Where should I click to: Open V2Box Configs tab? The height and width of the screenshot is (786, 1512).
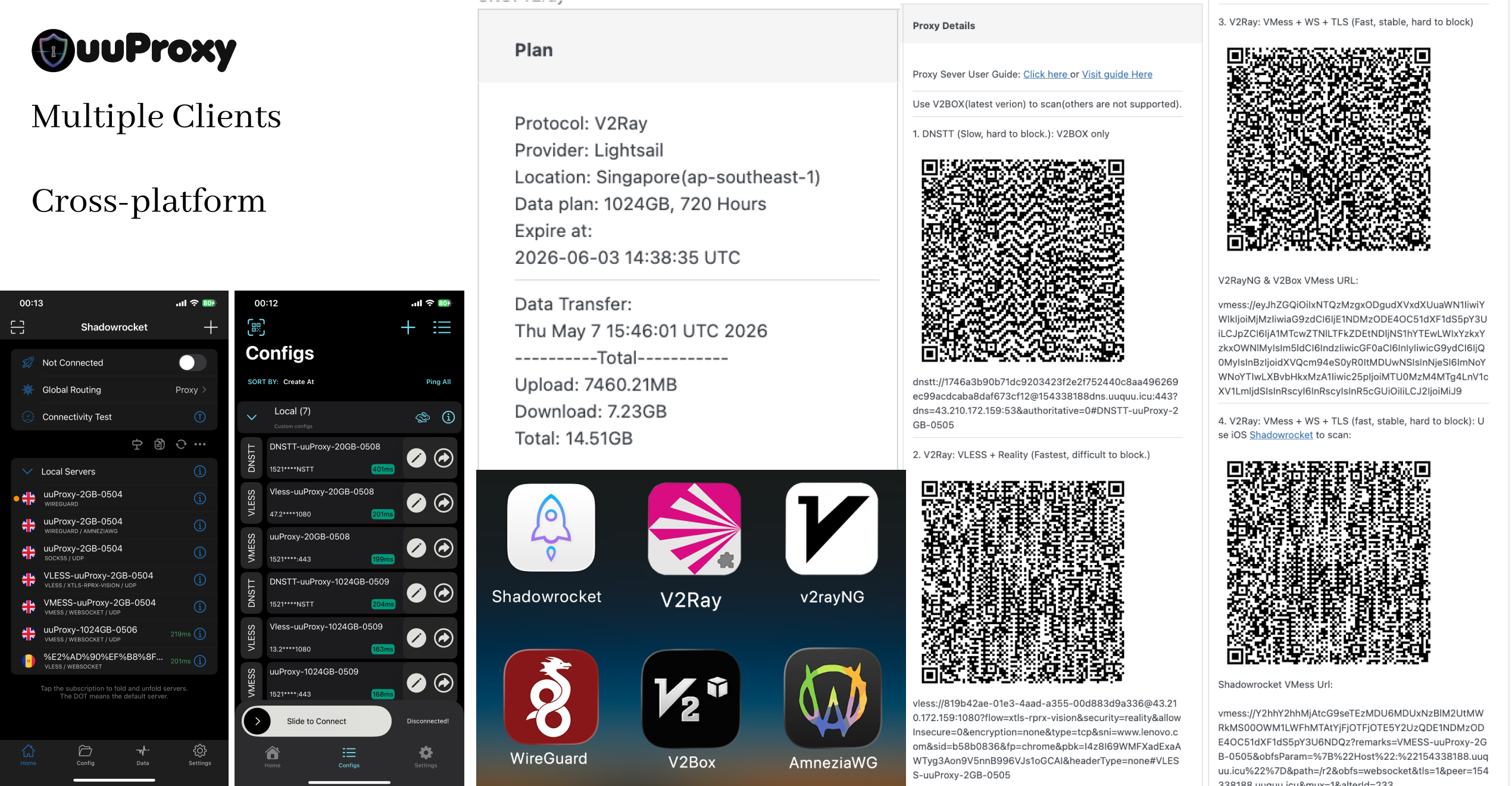[349, 757]
